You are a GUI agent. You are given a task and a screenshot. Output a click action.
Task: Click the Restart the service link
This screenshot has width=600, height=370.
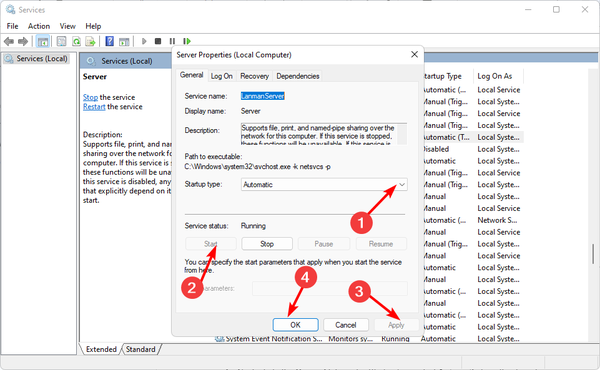click(94, 107)
